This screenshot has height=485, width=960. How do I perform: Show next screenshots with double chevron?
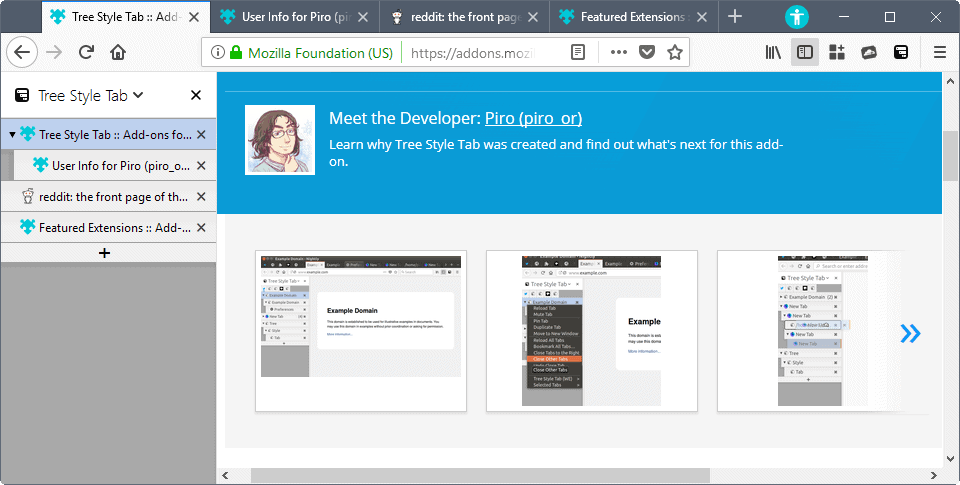910,333
